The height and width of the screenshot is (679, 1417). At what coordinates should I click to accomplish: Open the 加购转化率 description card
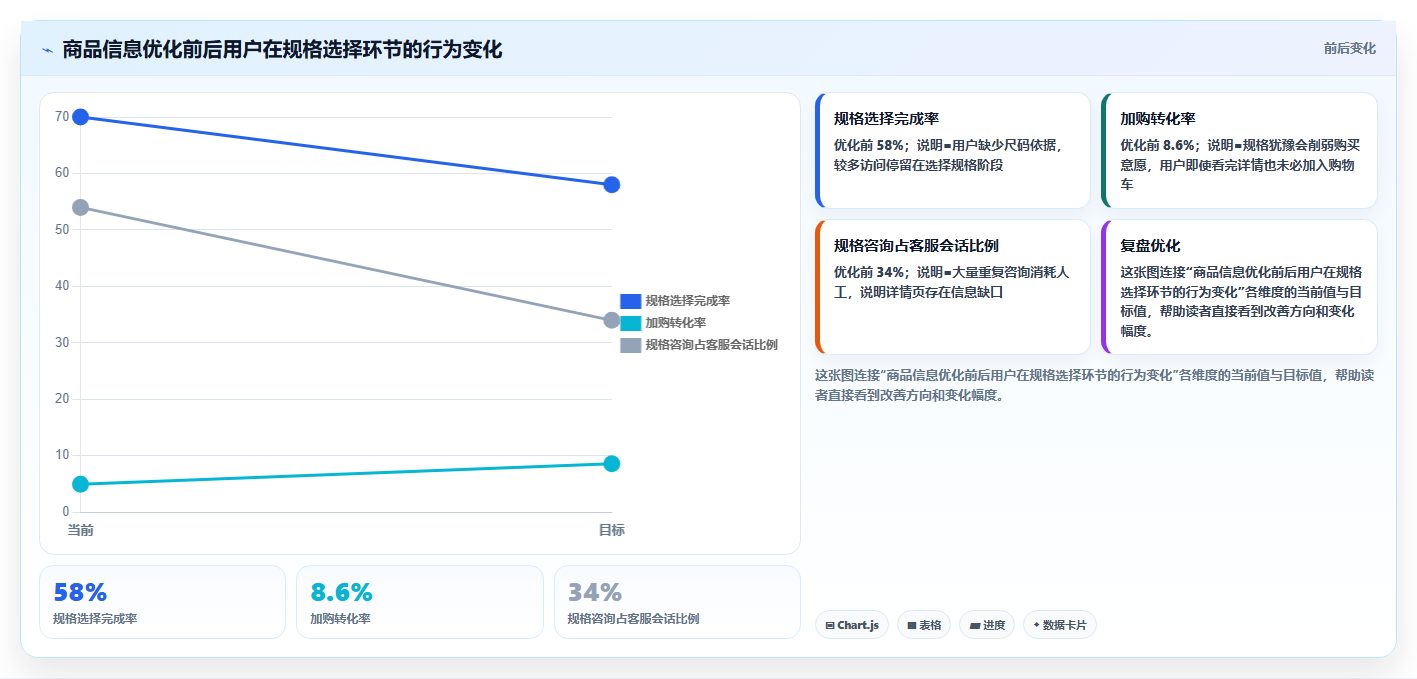click(1239, 150)
